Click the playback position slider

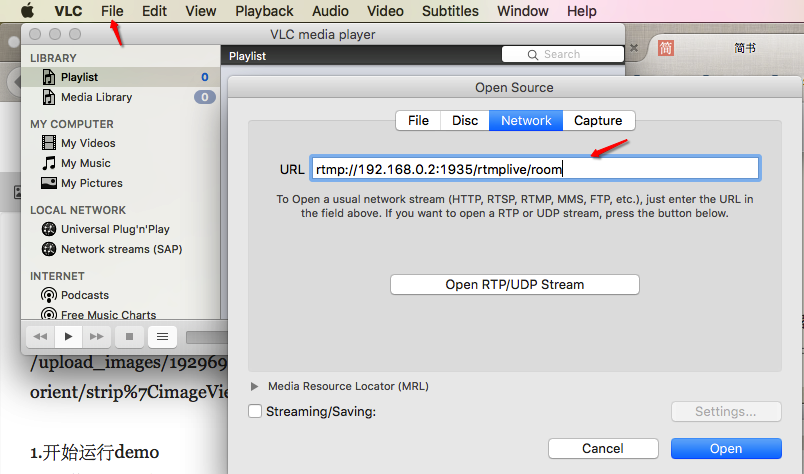click(207, 337)
